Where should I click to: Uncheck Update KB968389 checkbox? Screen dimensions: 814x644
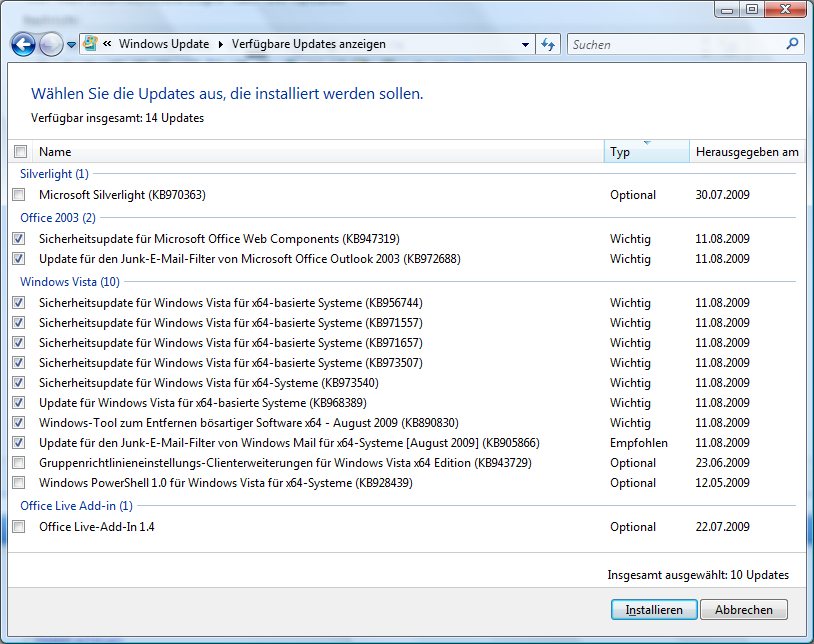[x=19, y=403]
